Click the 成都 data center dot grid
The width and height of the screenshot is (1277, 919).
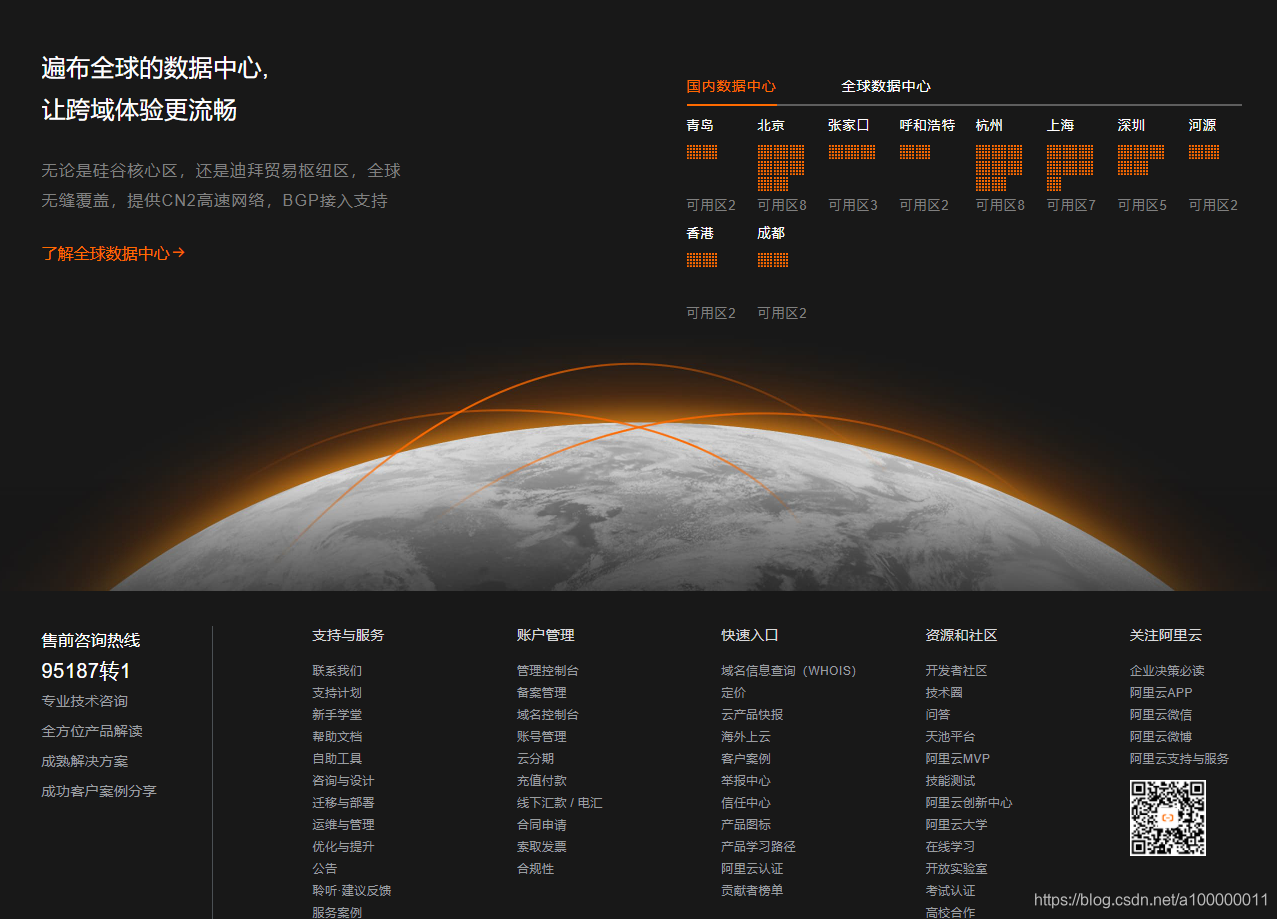click(x=773, y=260)
